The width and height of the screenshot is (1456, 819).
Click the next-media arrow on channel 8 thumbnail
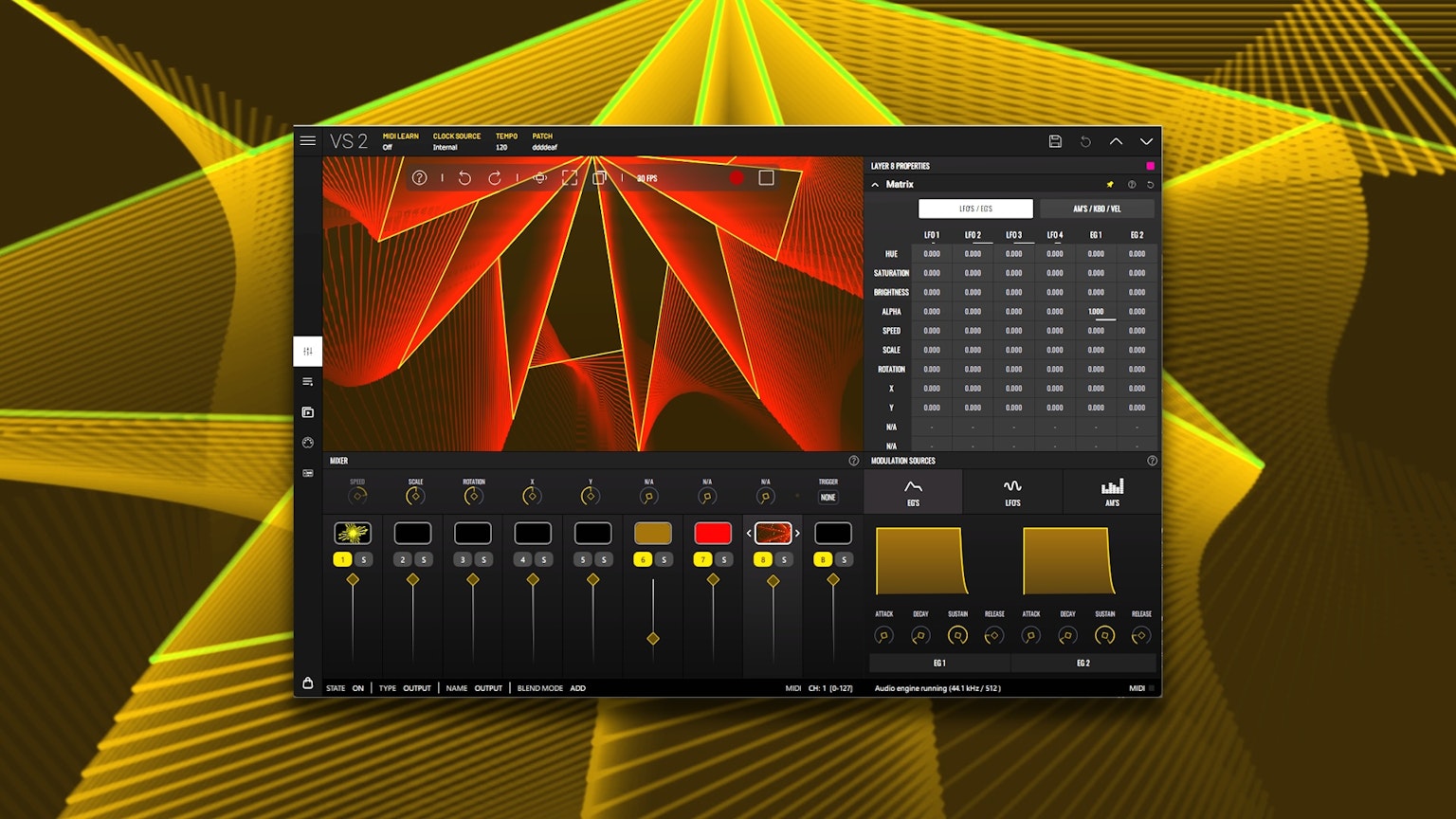coord(798,533)
